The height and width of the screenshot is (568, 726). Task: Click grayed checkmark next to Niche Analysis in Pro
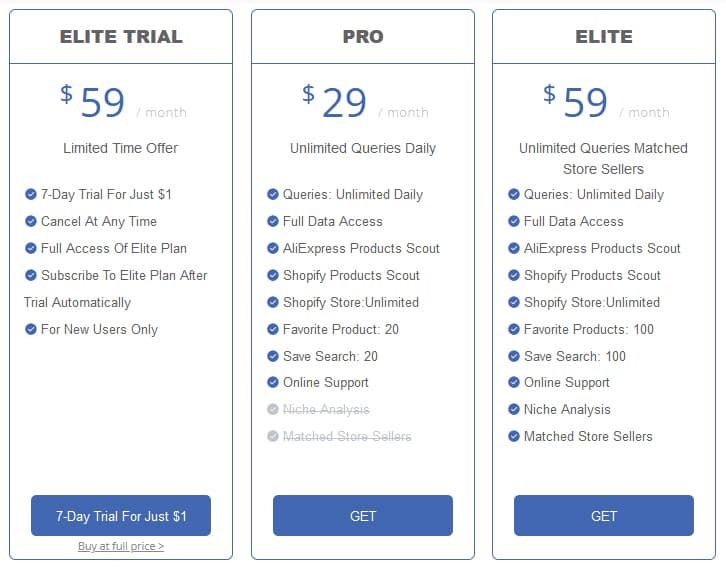(273, 409)
